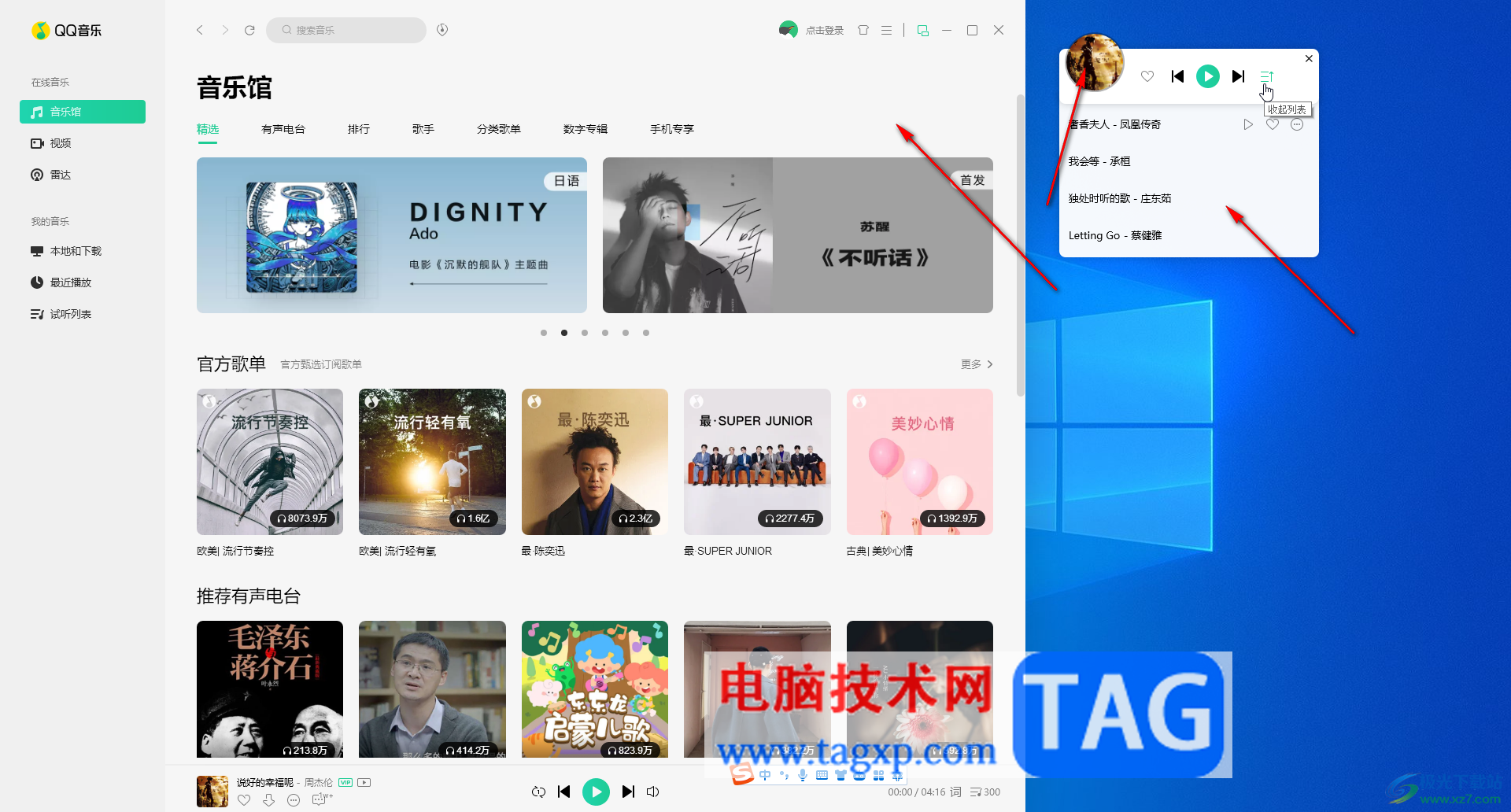The height and width of the screenshot is (812, 1511).
Task: Open the 最·陈奕迅 playlist cover
Action: tap(595, 462)
